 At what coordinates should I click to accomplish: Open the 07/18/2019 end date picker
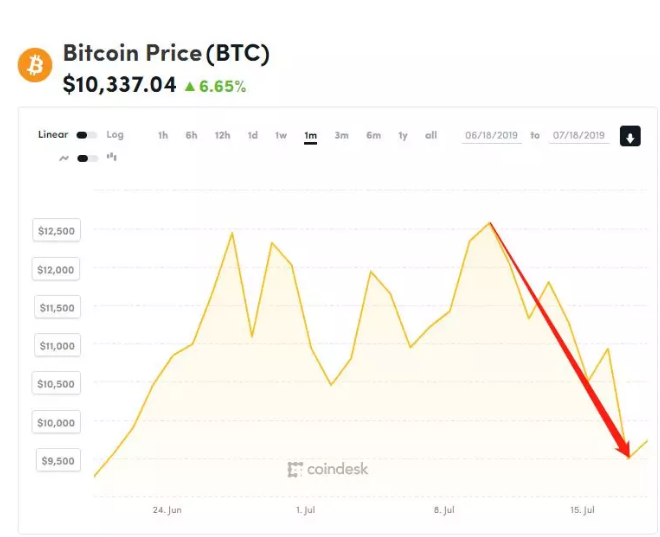coord(578,136)
